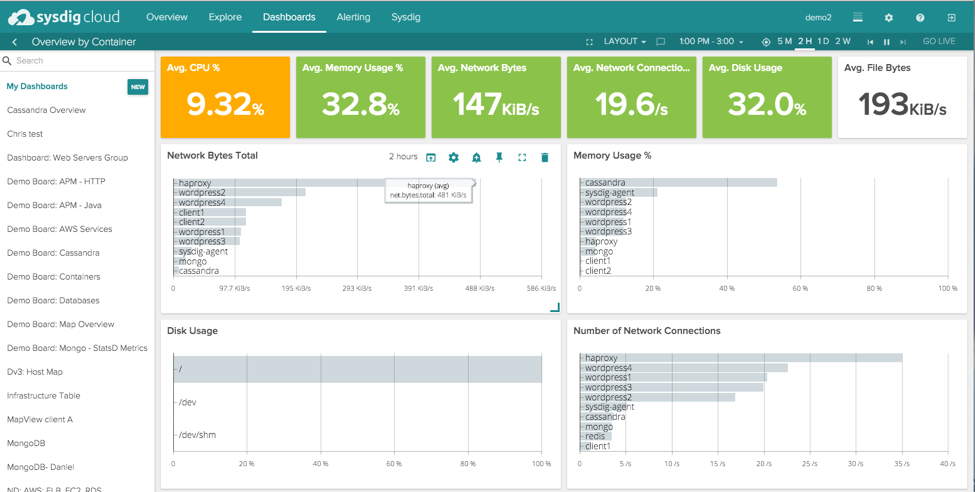
Task: Set time range to 2W
Action: (x=843, y=42)
